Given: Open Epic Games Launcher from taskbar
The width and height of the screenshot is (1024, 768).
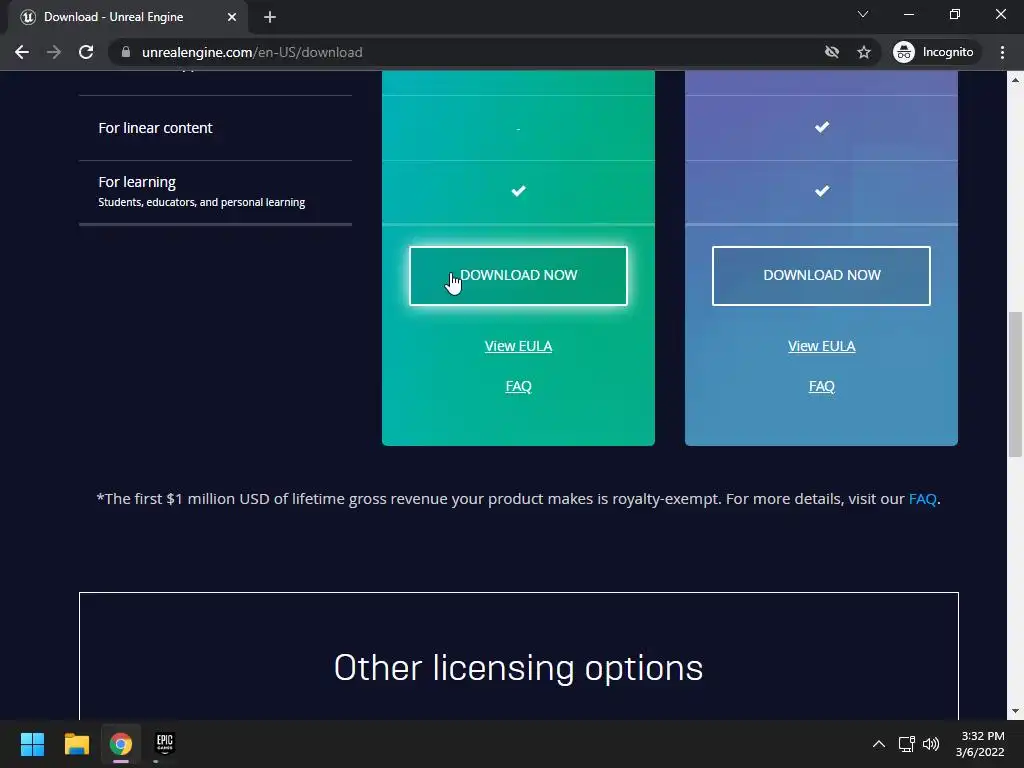Looking at the screenshot, I should (x=165, y=744).
